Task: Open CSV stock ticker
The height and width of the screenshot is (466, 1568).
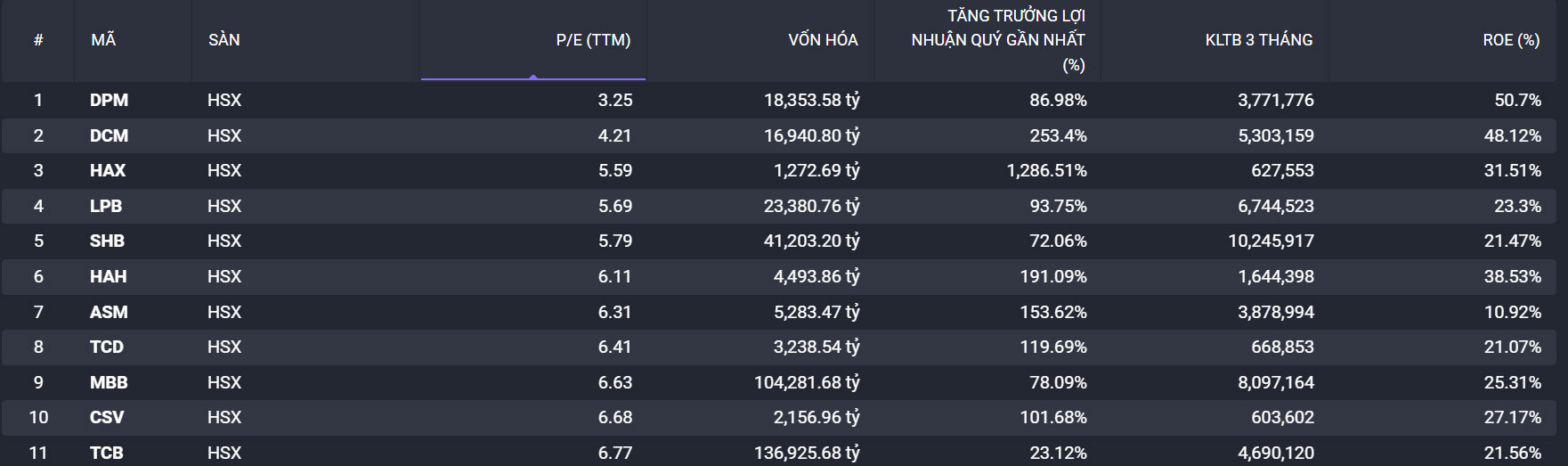Action: 107,417
